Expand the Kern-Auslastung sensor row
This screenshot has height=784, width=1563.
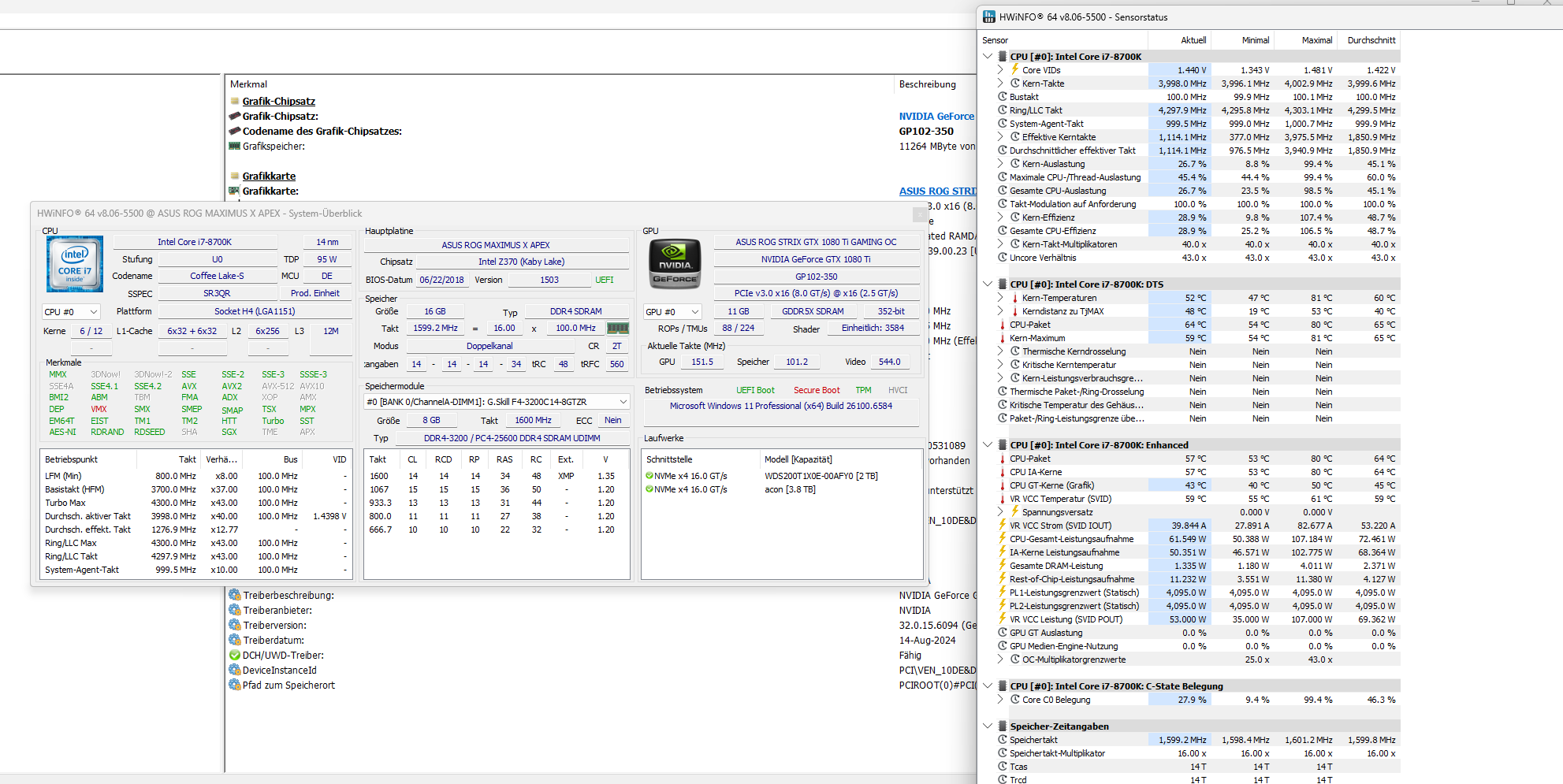tap(1001, 164)
